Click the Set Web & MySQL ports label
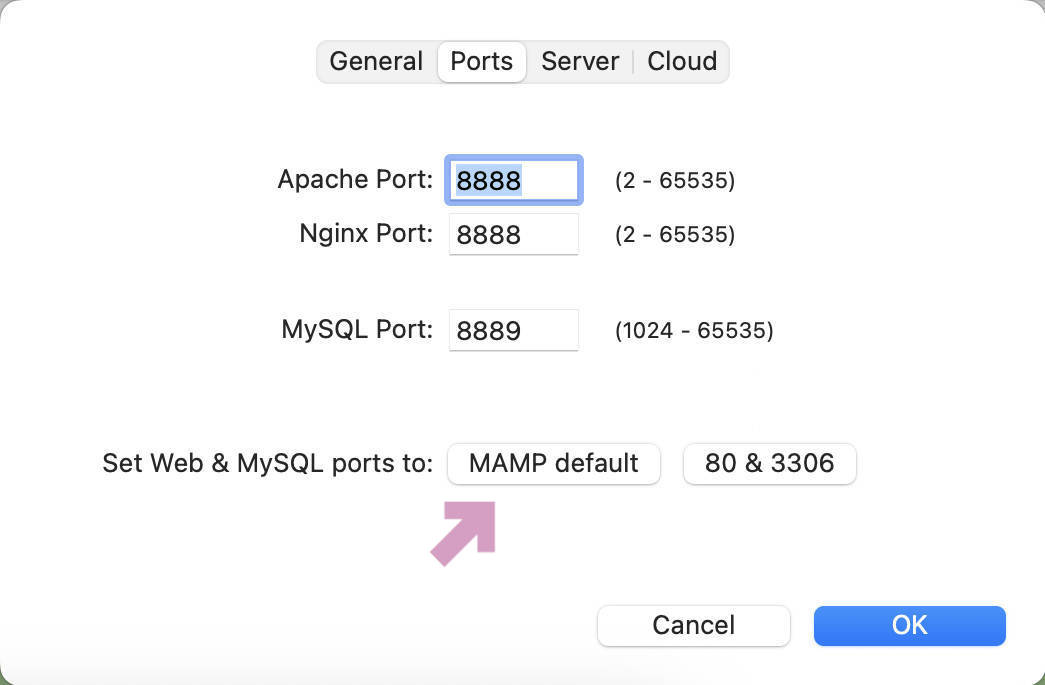The height and width of the screenshot is (685, 1045). coord(266,463)
